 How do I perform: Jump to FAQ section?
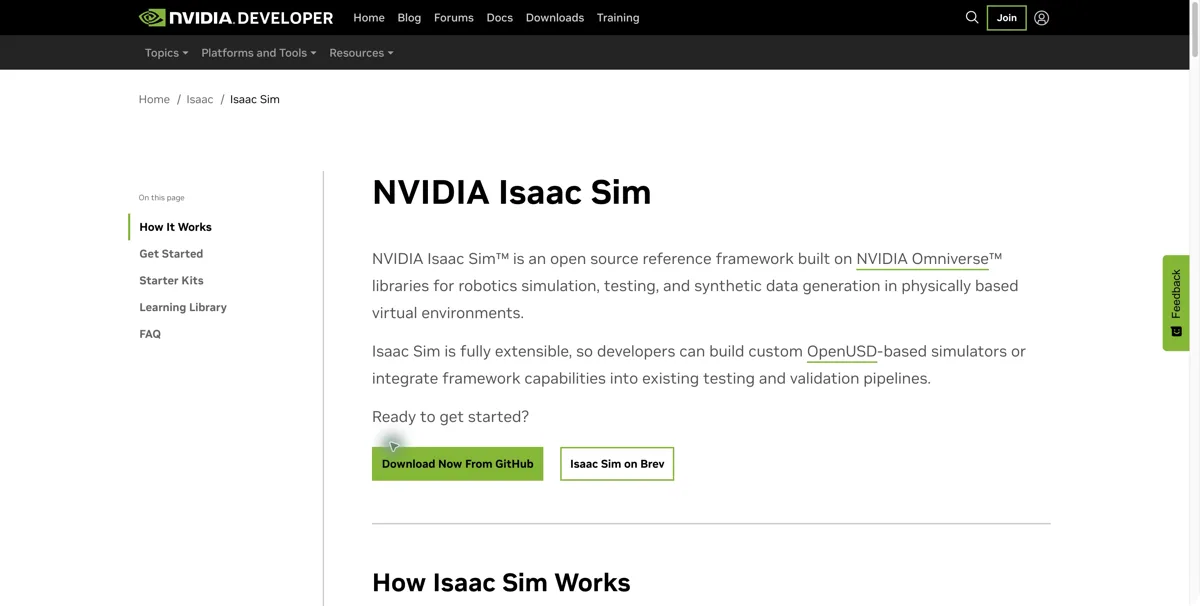[x=150, y=334]
